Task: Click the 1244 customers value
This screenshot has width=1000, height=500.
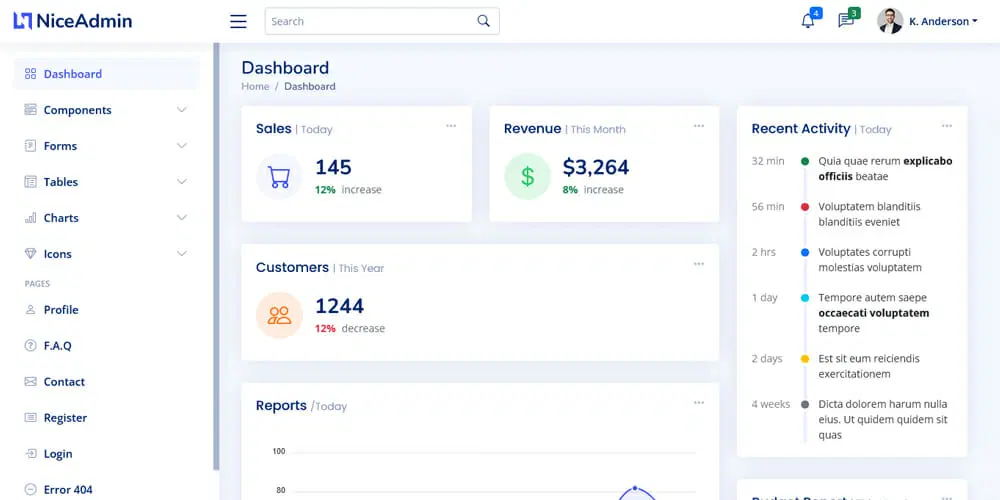Action: pos(339,306)
